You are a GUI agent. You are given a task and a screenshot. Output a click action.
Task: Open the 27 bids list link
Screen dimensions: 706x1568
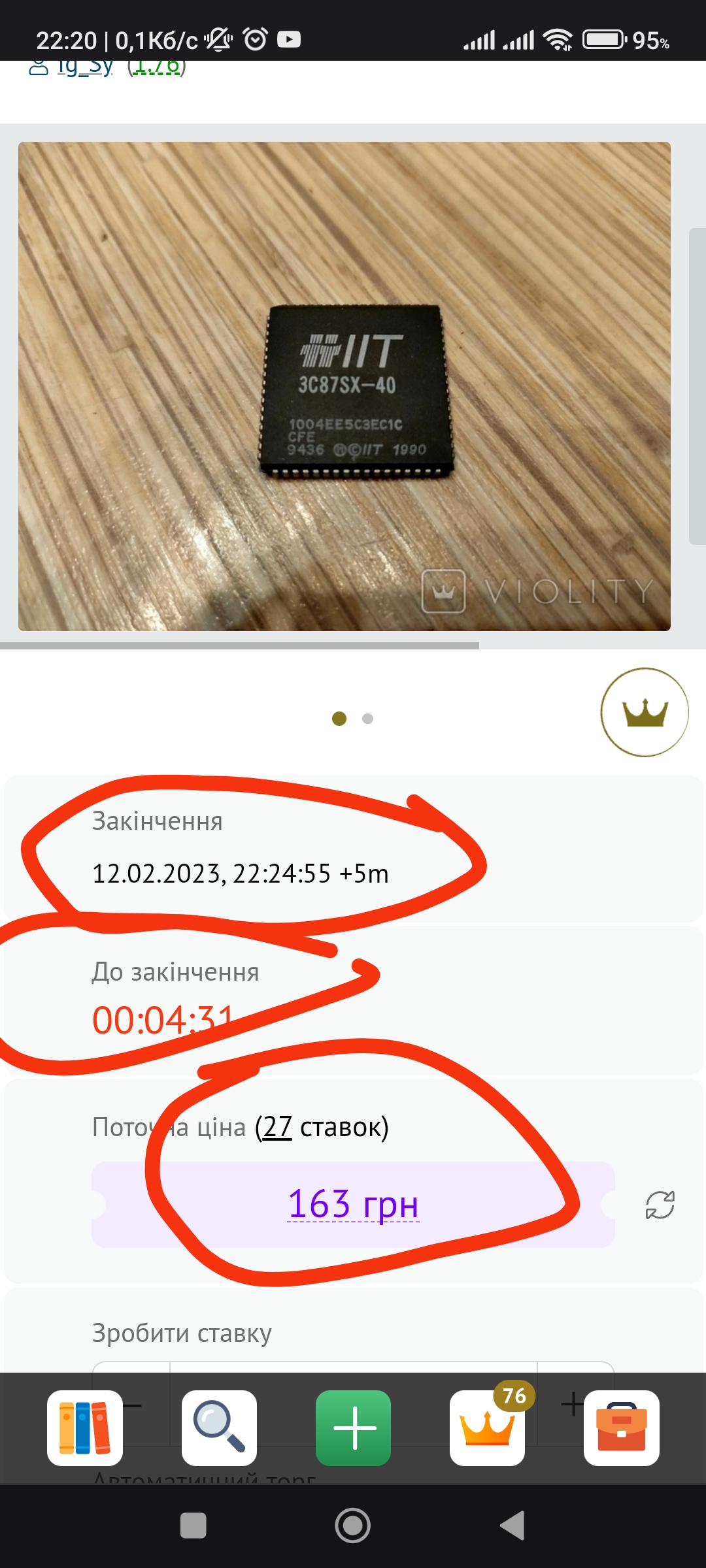point(277,1127)
